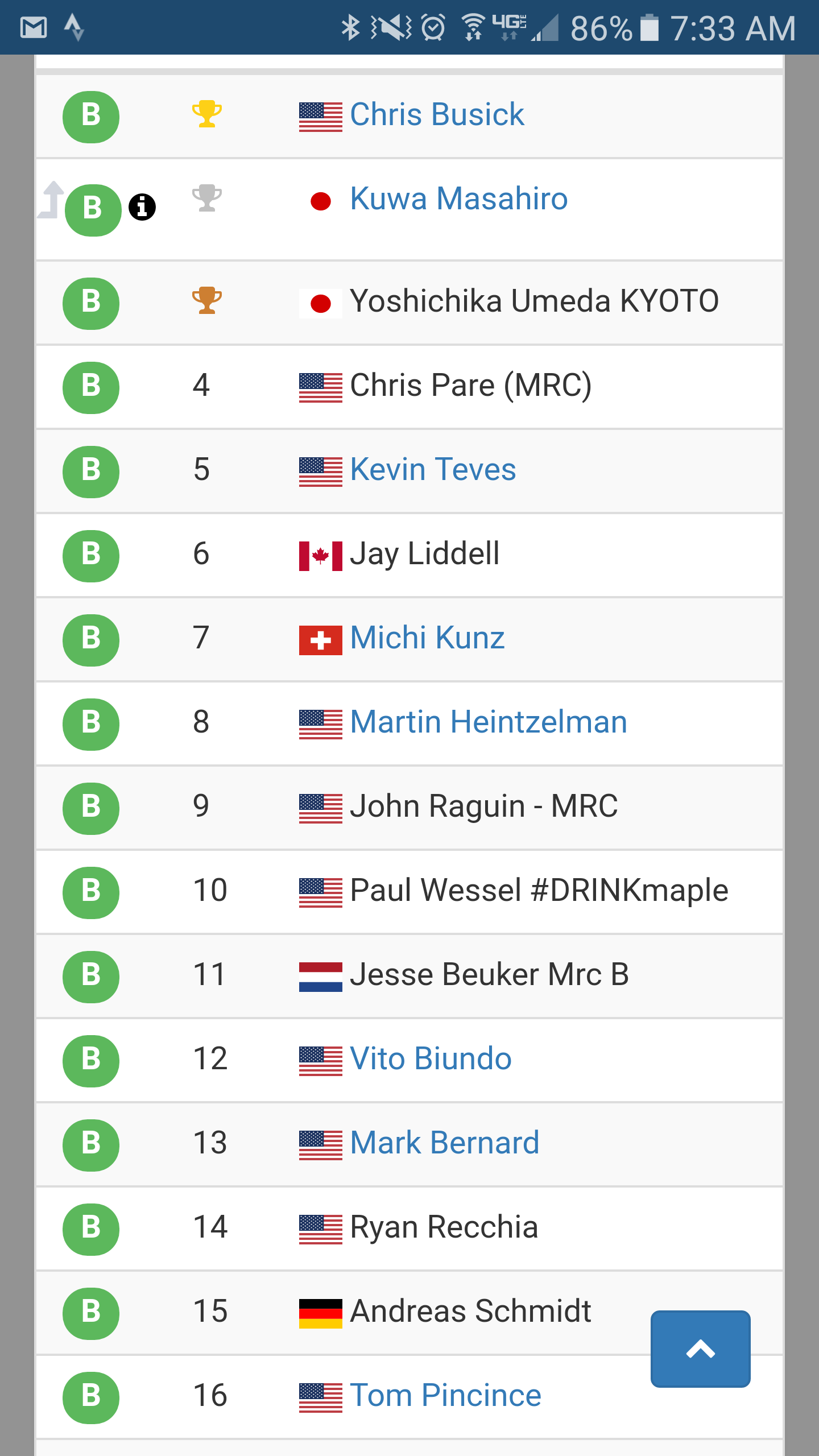Tap the silver trophy icon for second place

click(206, 198)
